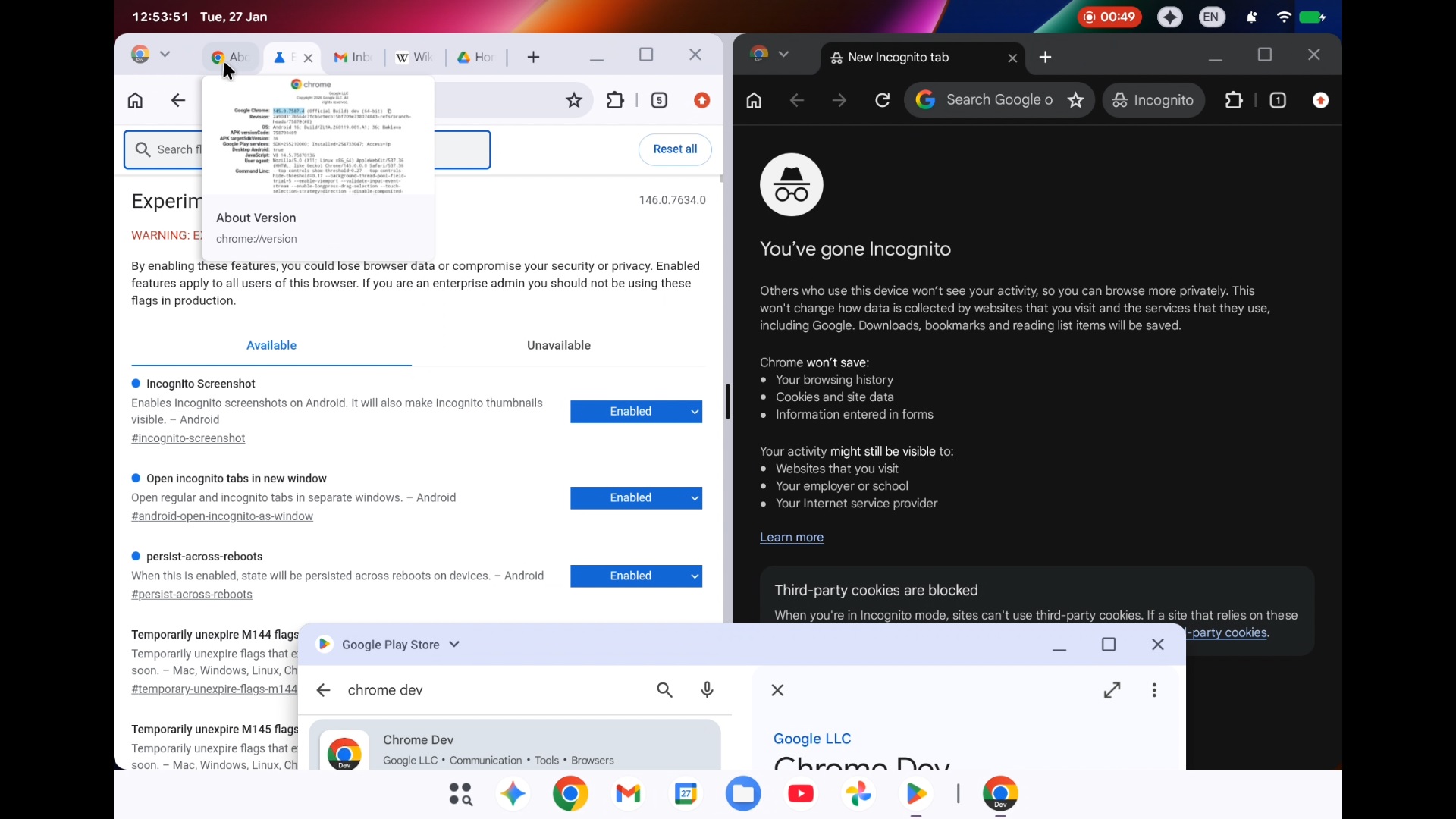
Task: Click the #incognito-screenshot anchor link
Action: [188, 439]
